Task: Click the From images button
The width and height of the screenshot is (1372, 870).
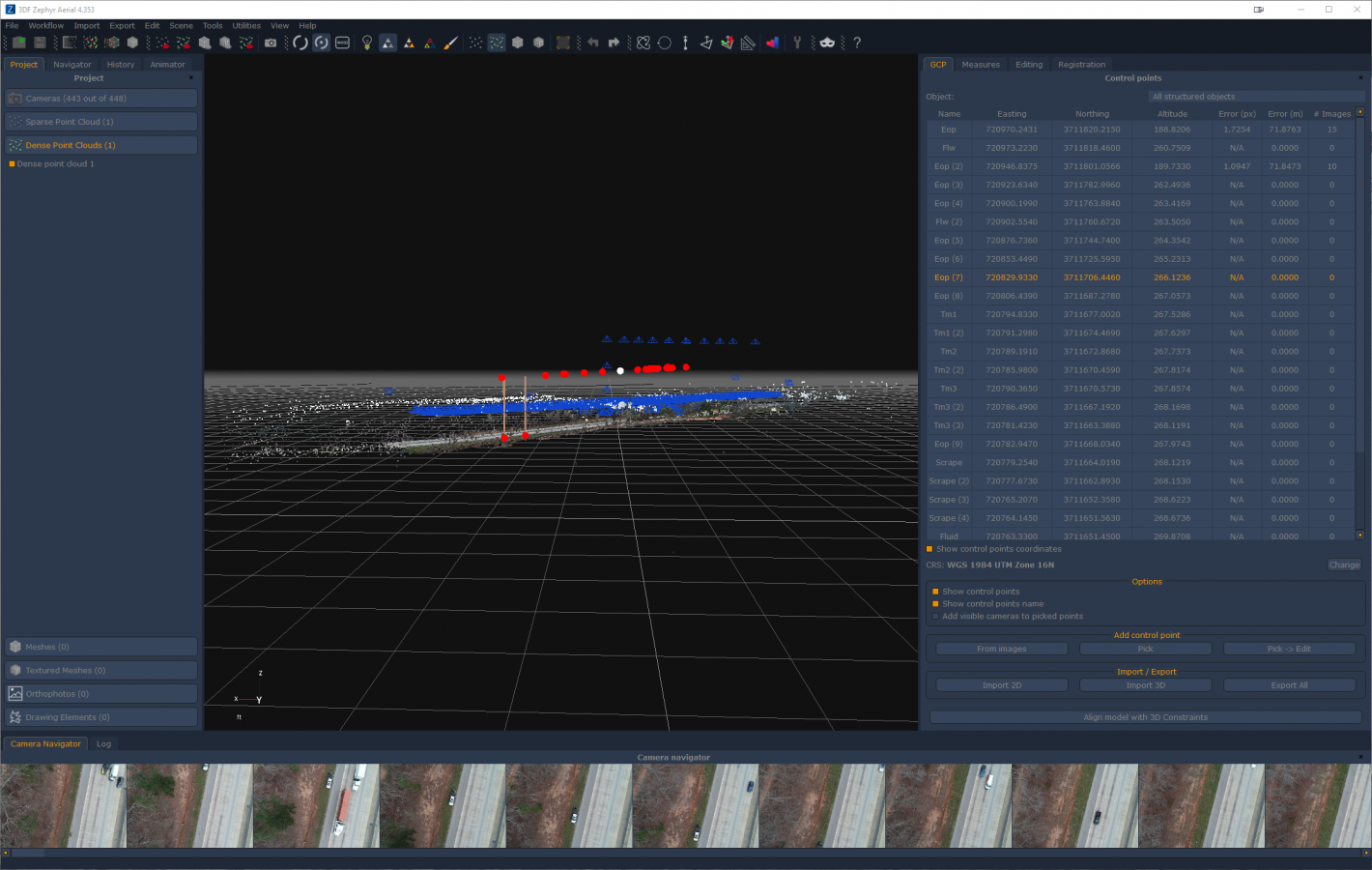Action: pyautogui.click(x=1002, y=649)
